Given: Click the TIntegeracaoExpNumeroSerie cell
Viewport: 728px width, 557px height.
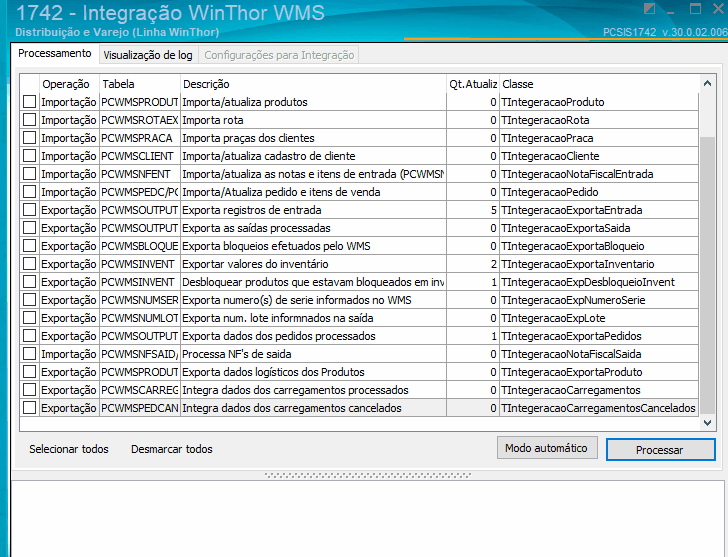Looking at the screenshot, I should [x=599, y=300].
